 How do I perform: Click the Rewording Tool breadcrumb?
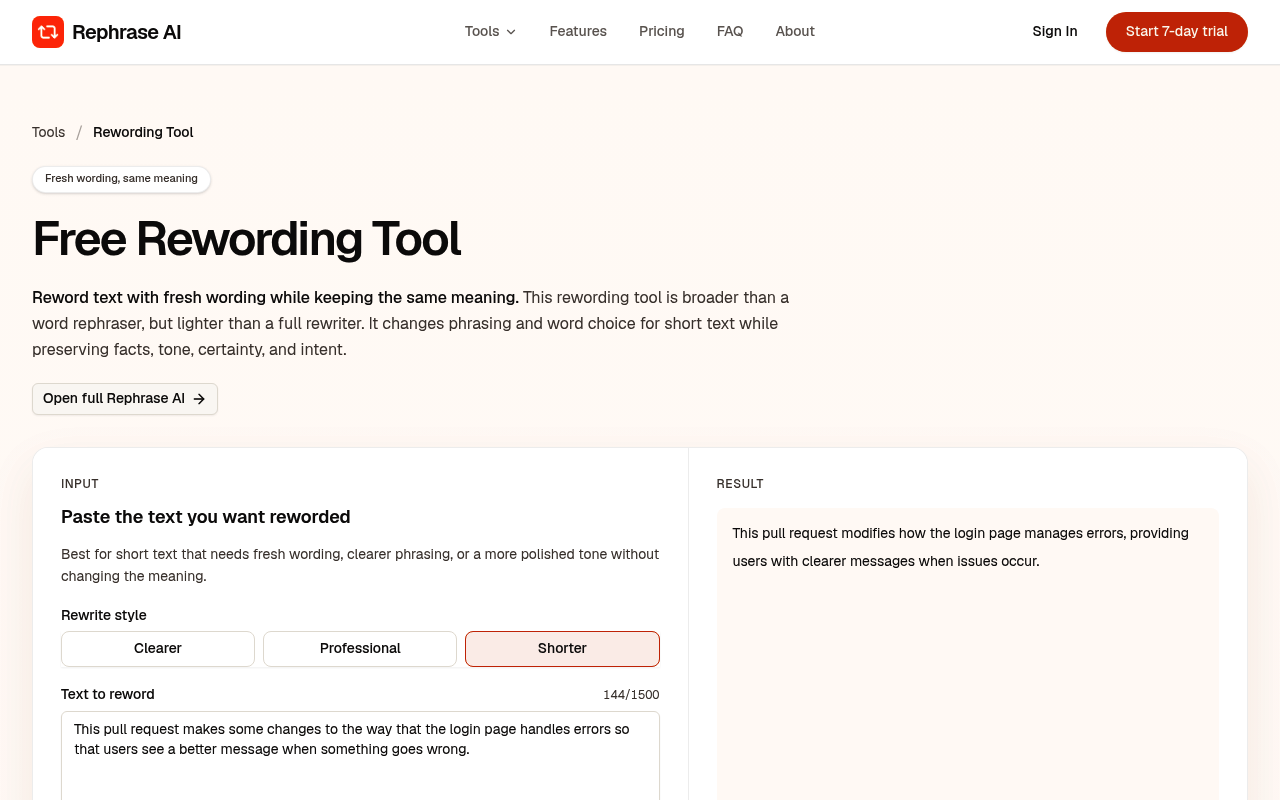point(143,132)
